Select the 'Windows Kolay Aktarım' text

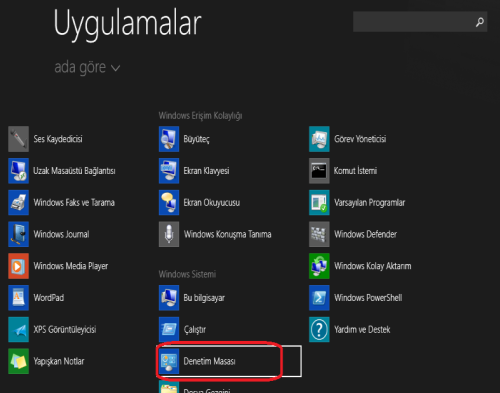pyautogui.click(x=373, y=266)
